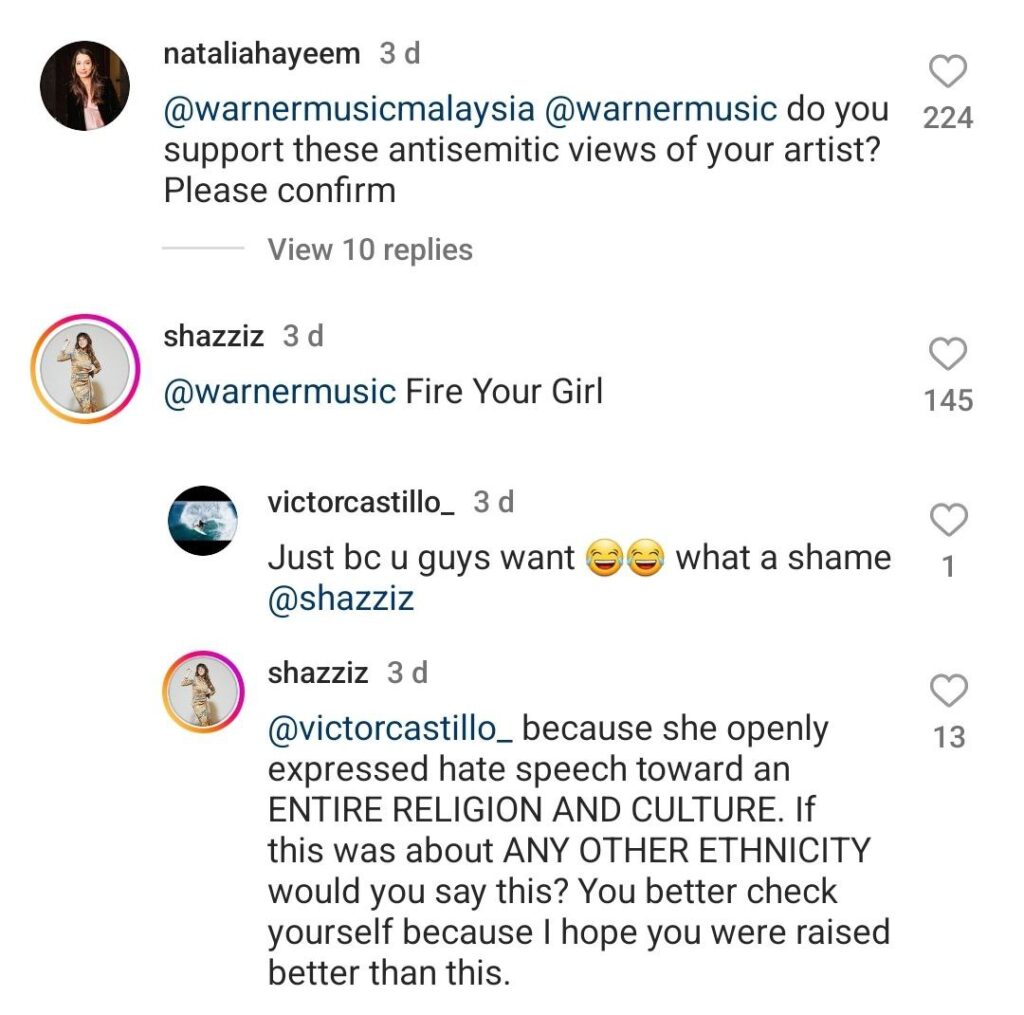Screen dimensions: 1024x1015
Task: Open @warnermusicmalaysia mention link
Action: point(350,110)
